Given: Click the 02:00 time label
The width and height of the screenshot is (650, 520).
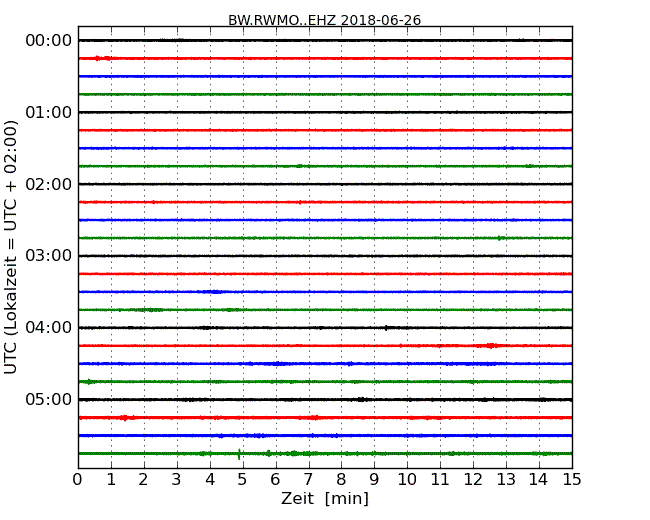Looking at the screenshot, I should 49,184.
